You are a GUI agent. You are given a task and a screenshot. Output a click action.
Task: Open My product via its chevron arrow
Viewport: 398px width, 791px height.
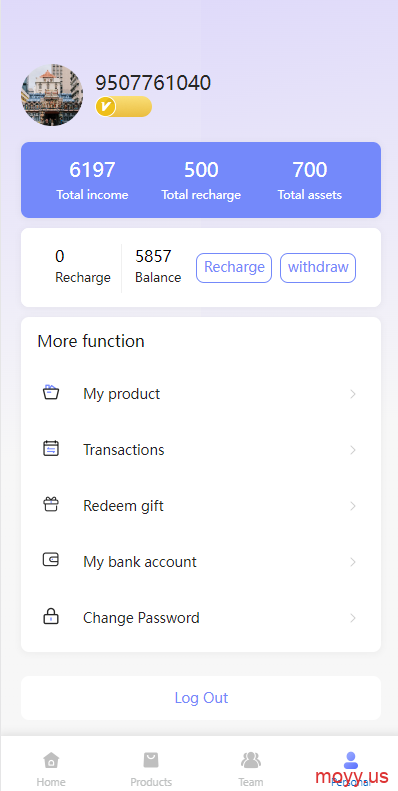353,394
